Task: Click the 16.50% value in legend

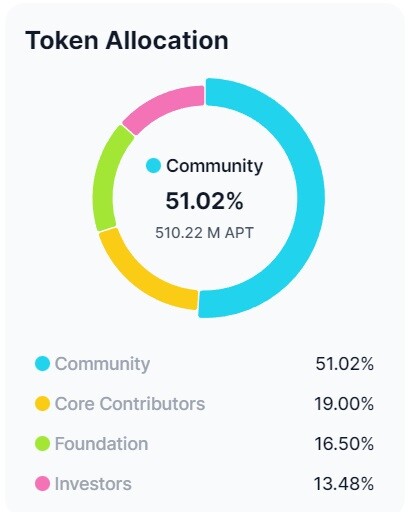Action: [x=344, y=444]
